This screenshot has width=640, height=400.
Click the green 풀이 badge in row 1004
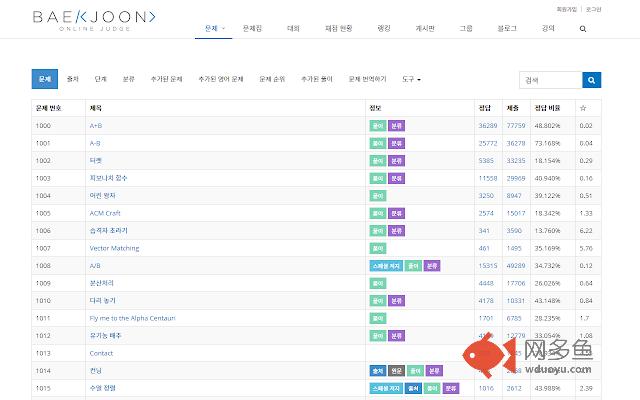378,196
